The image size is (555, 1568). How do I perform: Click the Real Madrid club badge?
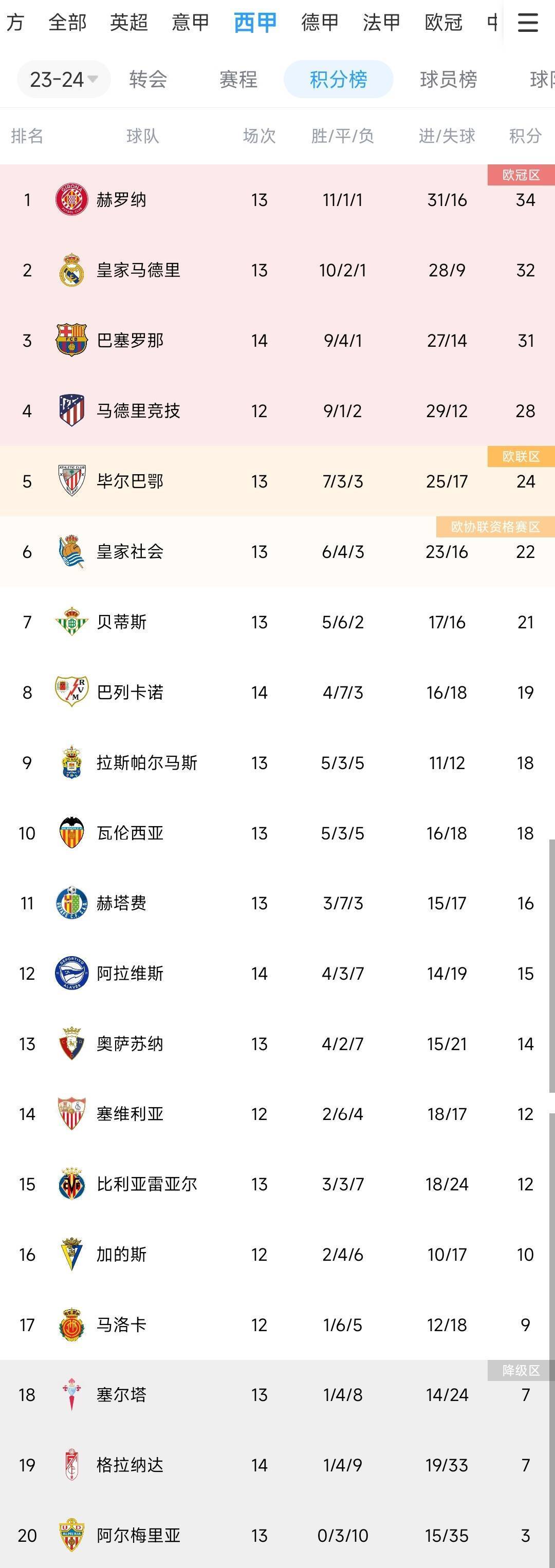tap(71, 270)
